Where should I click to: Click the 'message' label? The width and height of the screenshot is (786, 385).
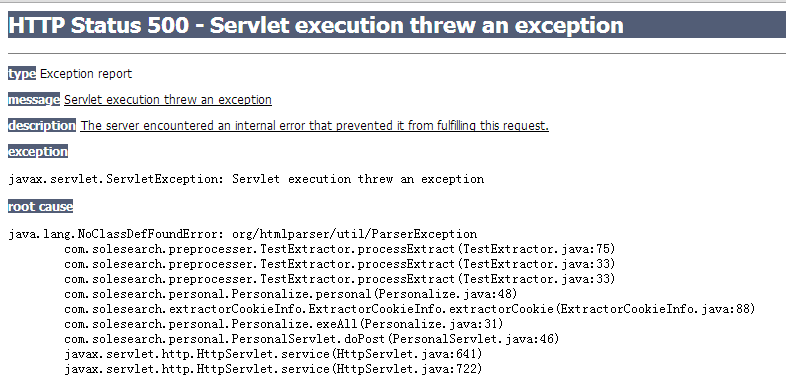[x=34, y=99]
